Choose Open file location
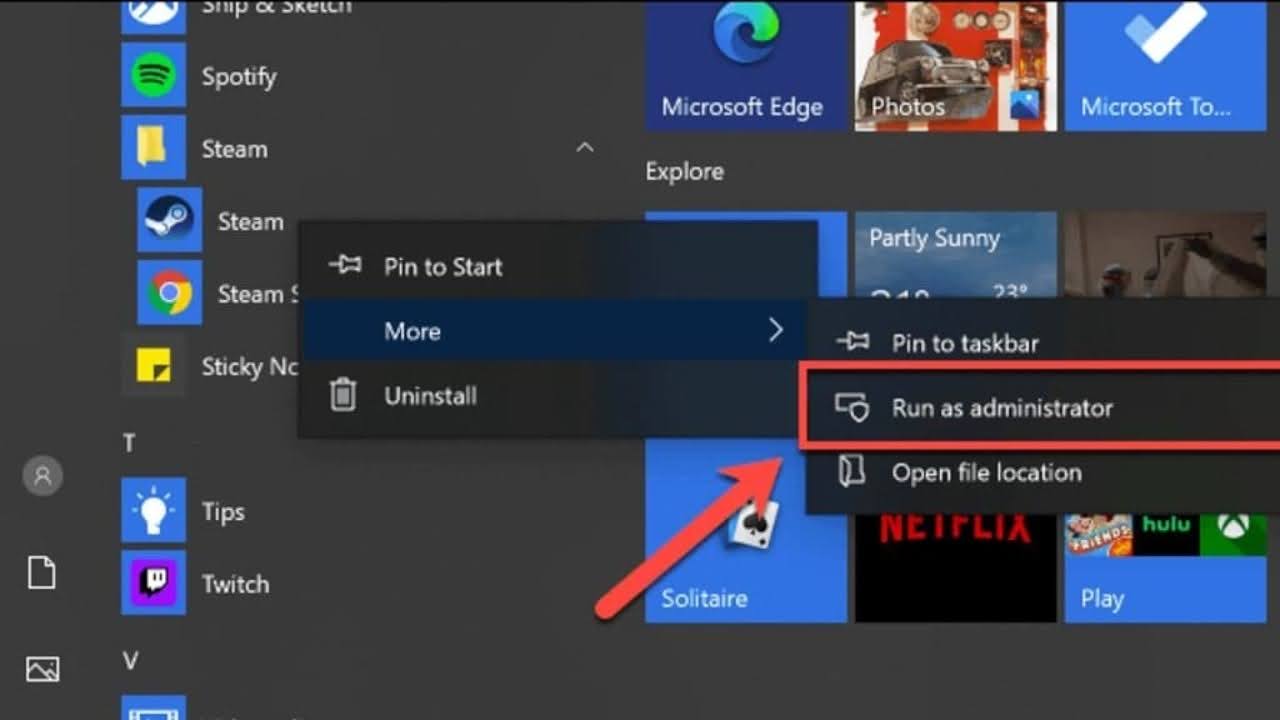This screenshot has height=720, width=1280. click(x=1044, y=472)
